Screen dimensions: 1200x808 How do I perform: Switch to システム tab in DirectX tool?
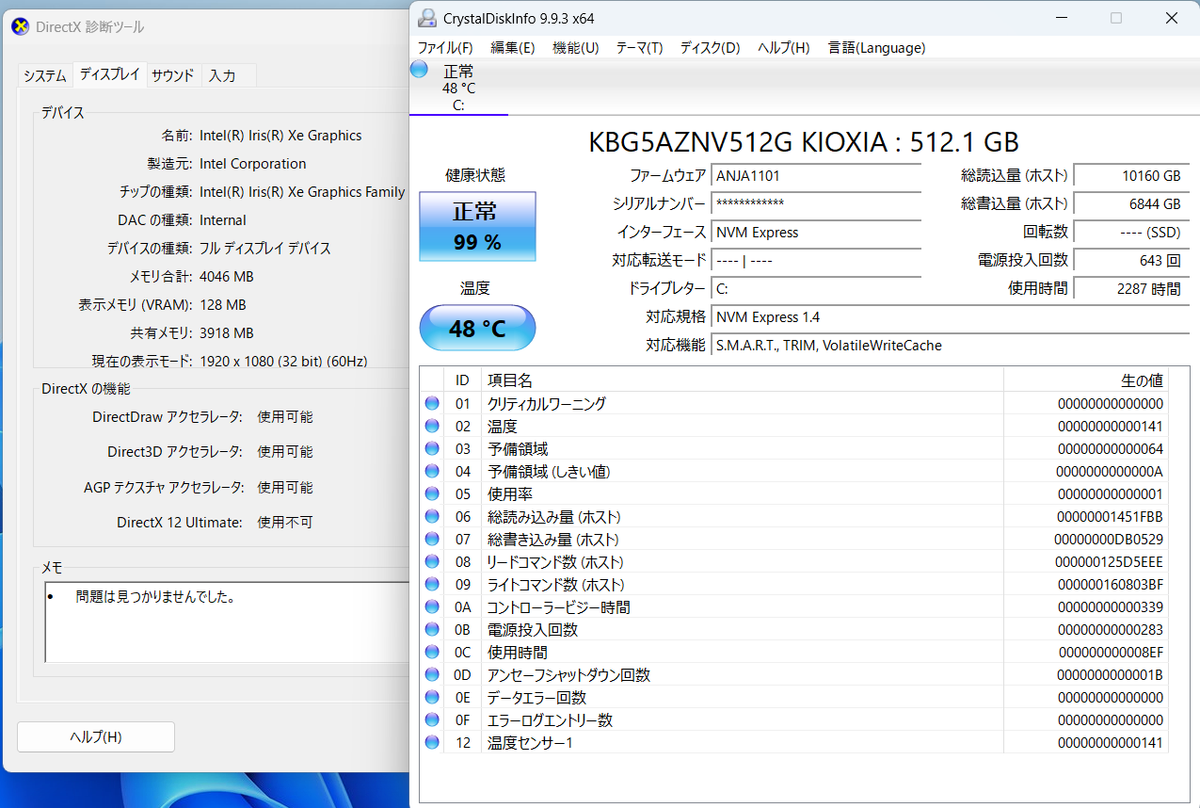(x=45, y=76)
